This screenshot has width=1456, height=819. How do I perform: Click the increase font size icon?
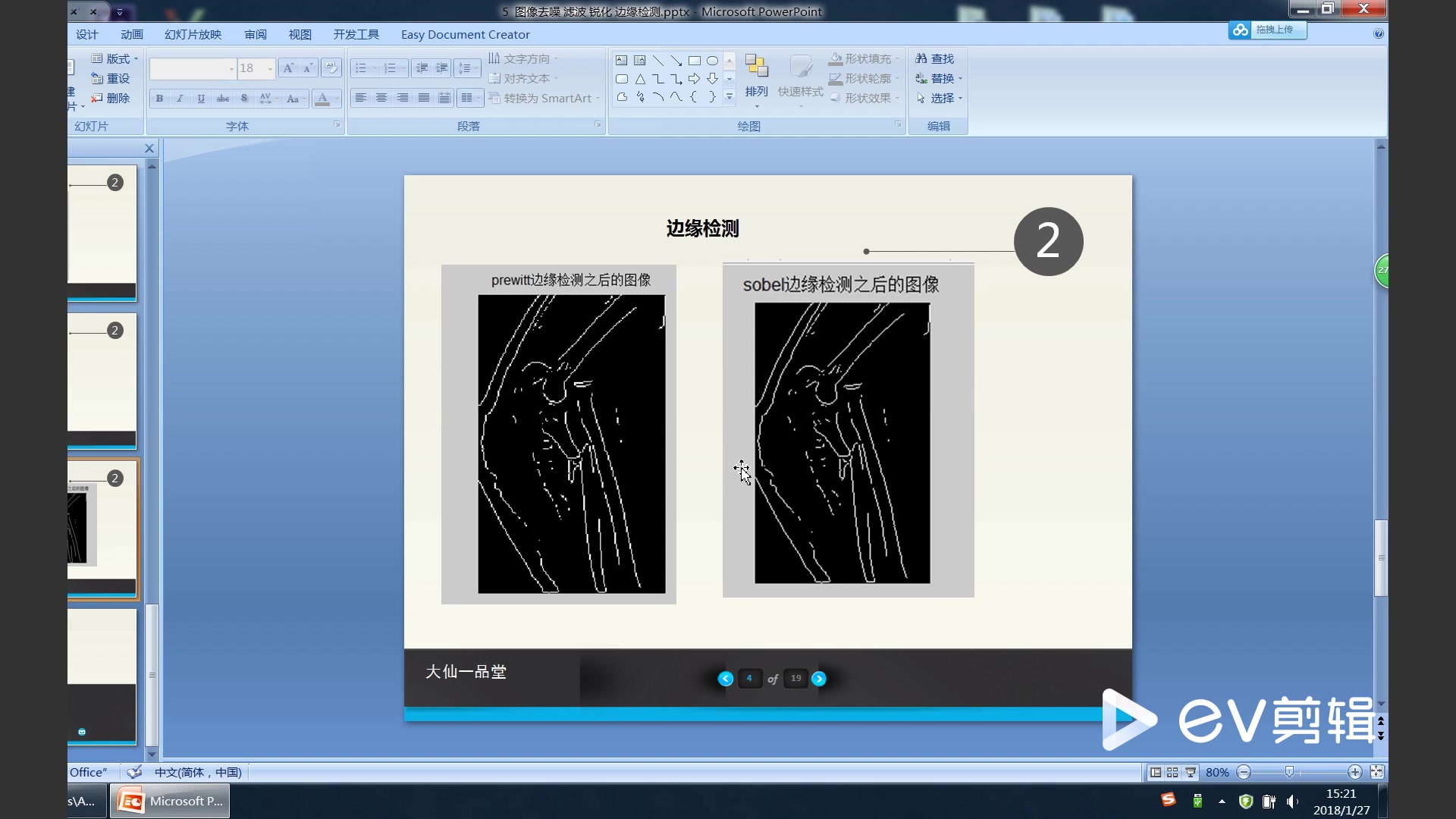pos(288,68)
